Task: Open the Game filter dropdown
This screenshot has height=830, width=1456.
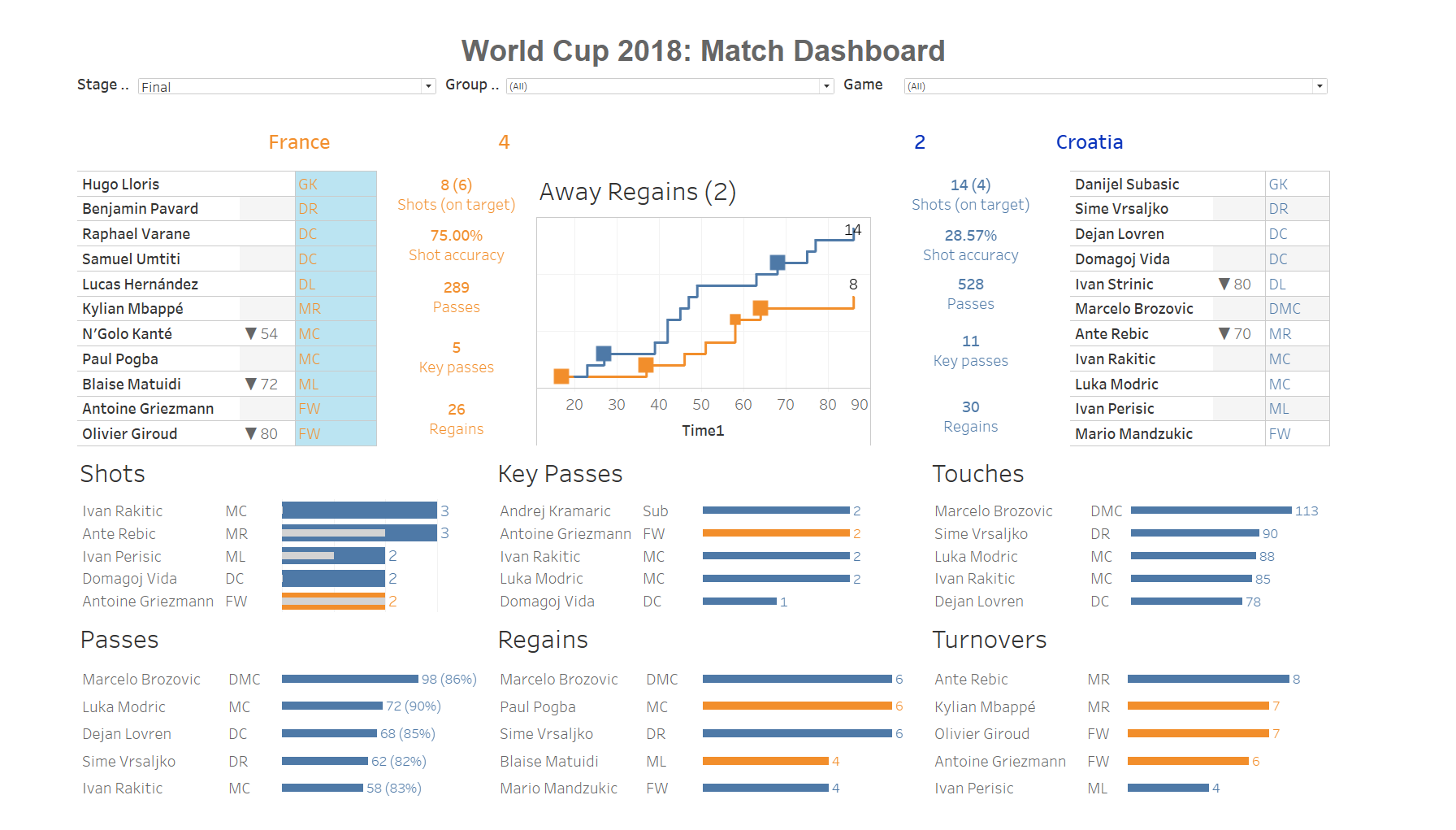Action: tap(1320, 85)
